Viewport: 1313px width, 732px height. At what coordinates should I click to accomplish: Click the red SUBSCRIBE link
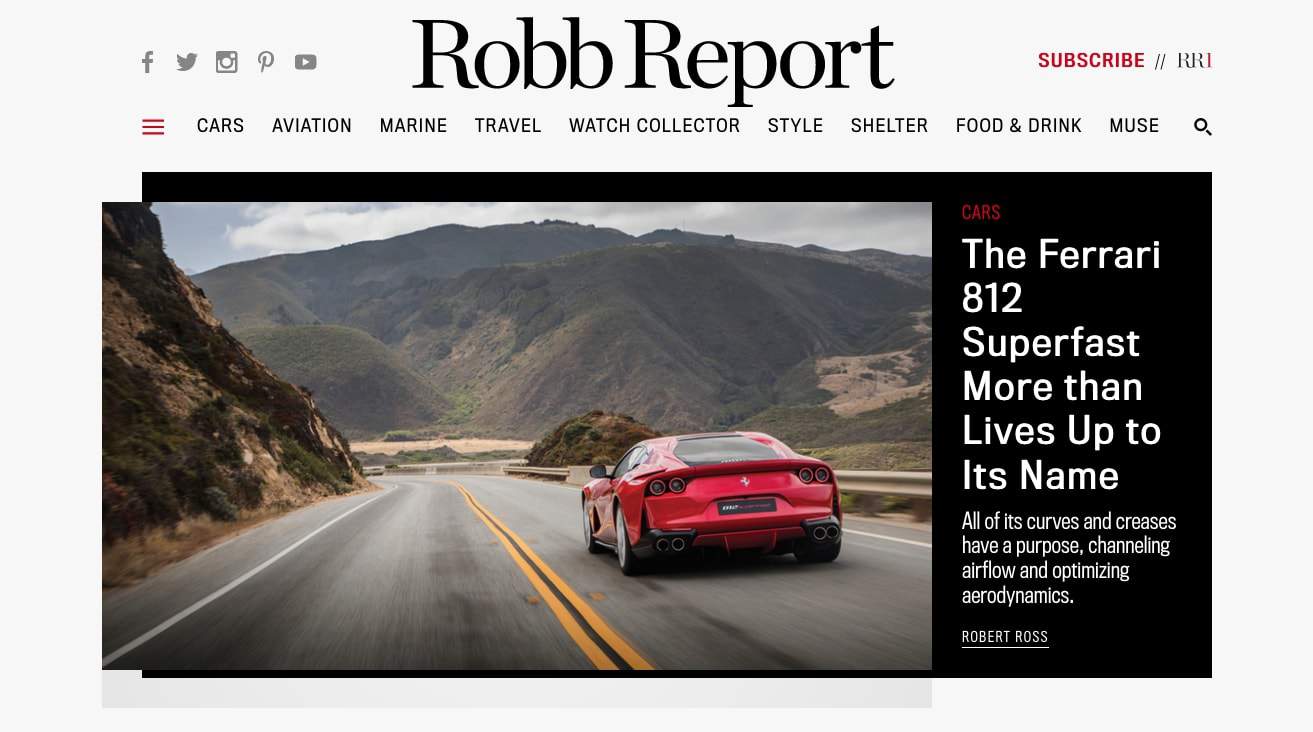tap(1091, 60)
